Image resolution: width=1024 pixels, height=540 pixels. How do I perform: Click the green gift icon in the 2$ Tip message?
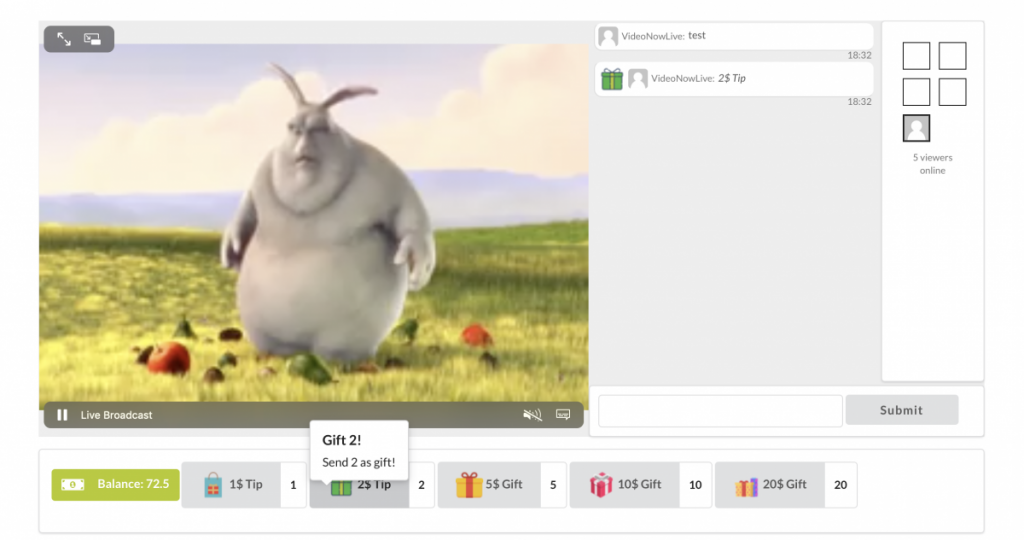pos(612,79)
